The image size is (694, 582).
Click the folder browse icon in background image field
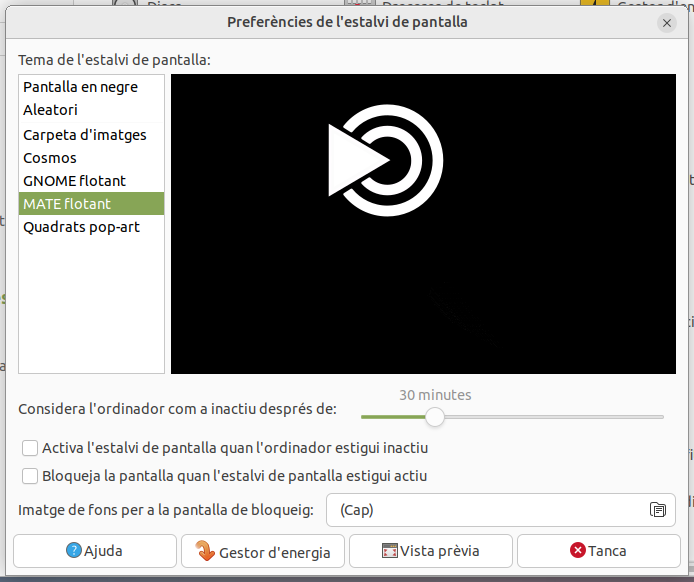(658, 510)
